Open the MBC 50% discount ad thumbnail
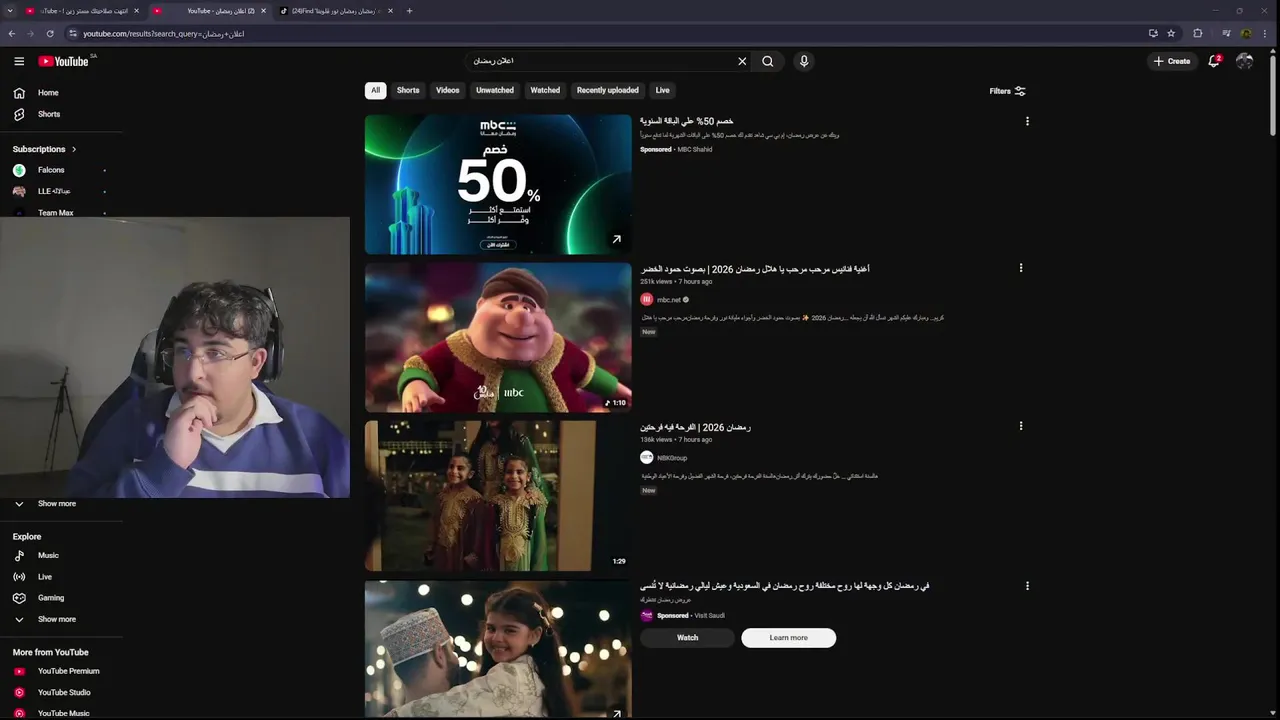1280x720 pixels. 498,184
